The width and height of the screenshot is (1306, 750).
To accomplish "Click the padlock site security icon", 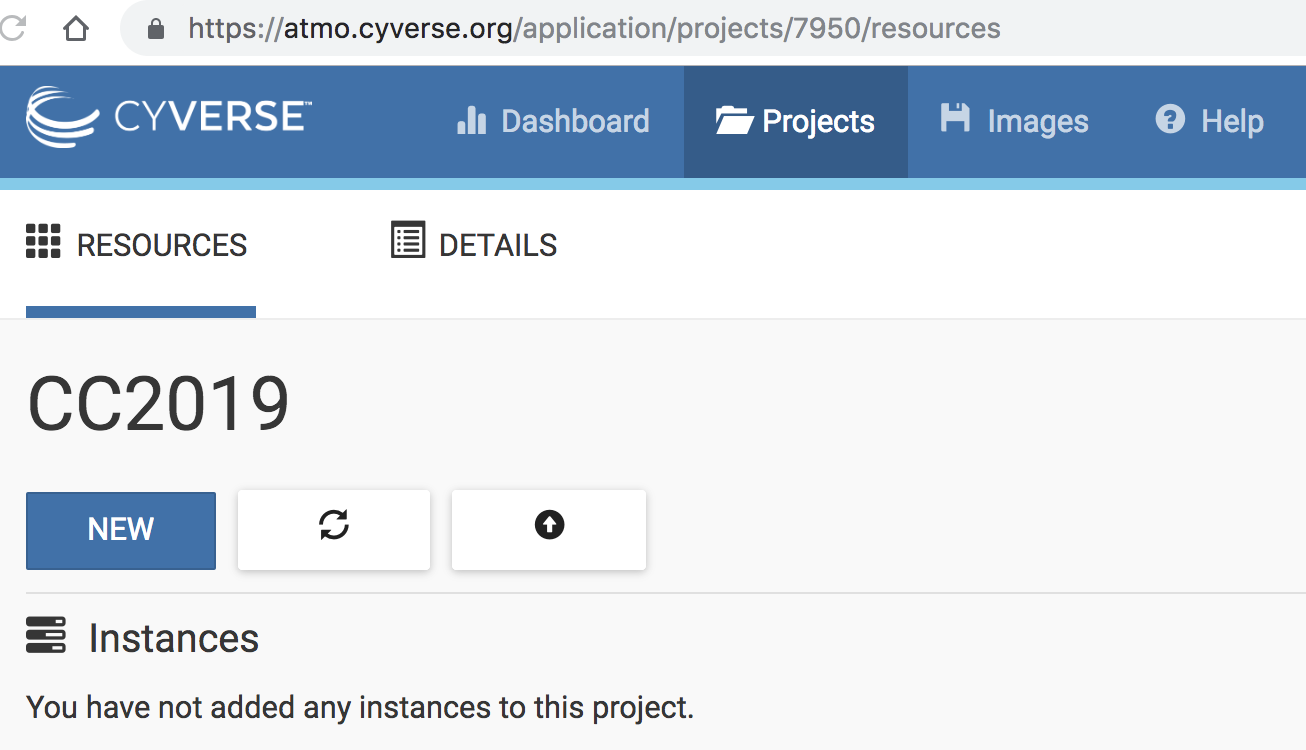I will 155,28.
